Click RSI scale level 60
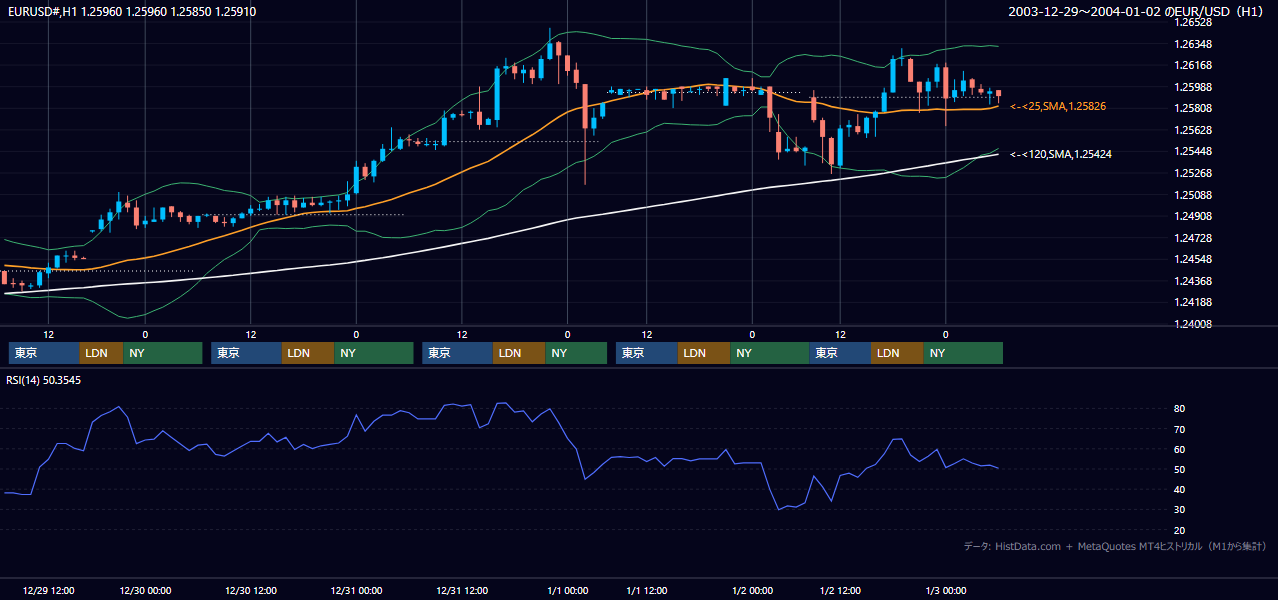The width and height of the screenshot is (1278, 600). click(x=1180, y=449)
